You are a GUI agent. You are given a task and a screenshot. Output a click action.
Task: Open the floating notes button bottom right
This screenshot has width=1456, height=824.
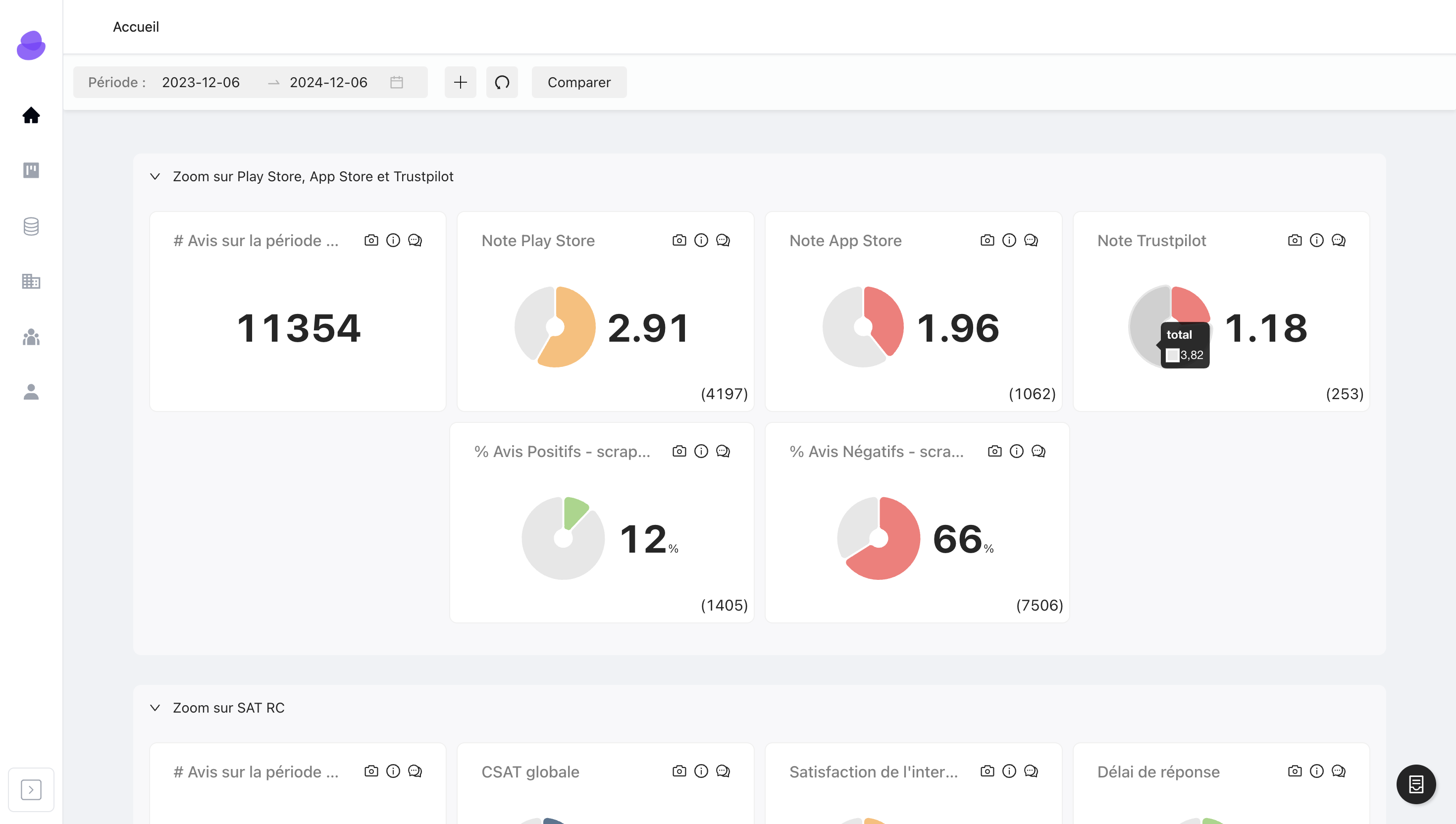pos(1416,784)
